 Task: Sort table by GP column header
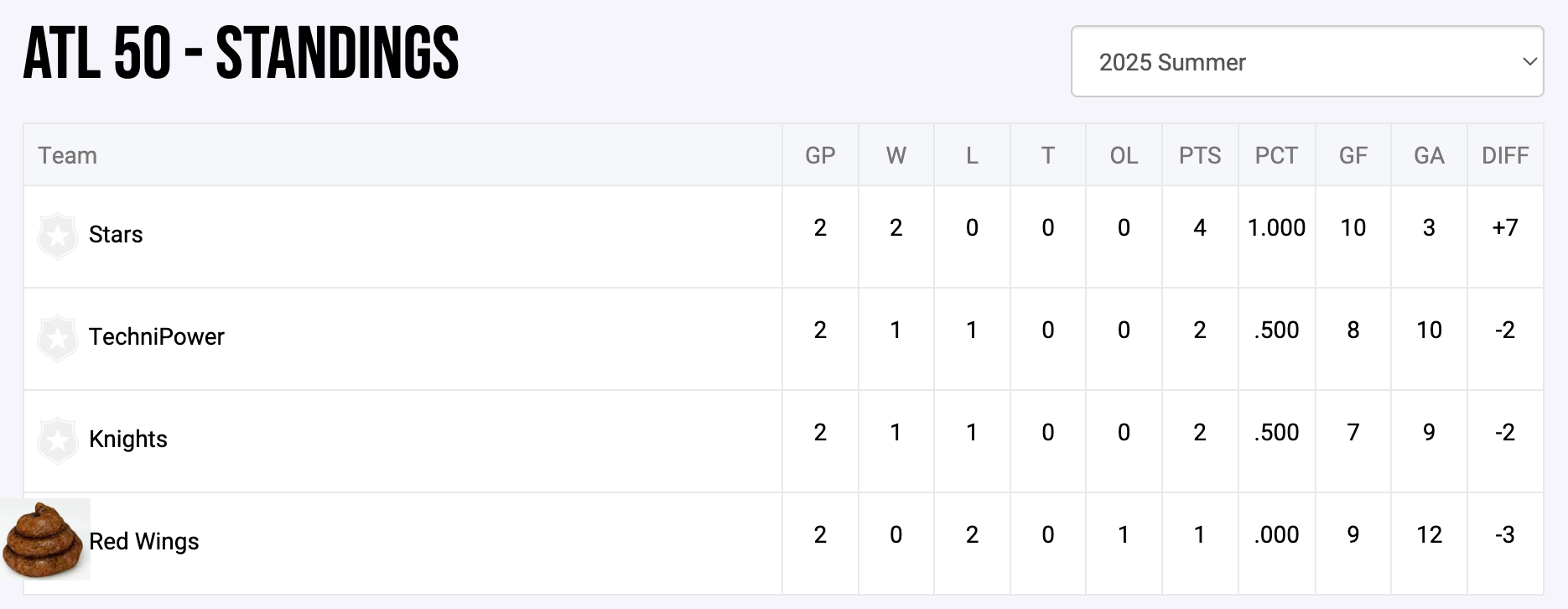[x=820, y=156]
